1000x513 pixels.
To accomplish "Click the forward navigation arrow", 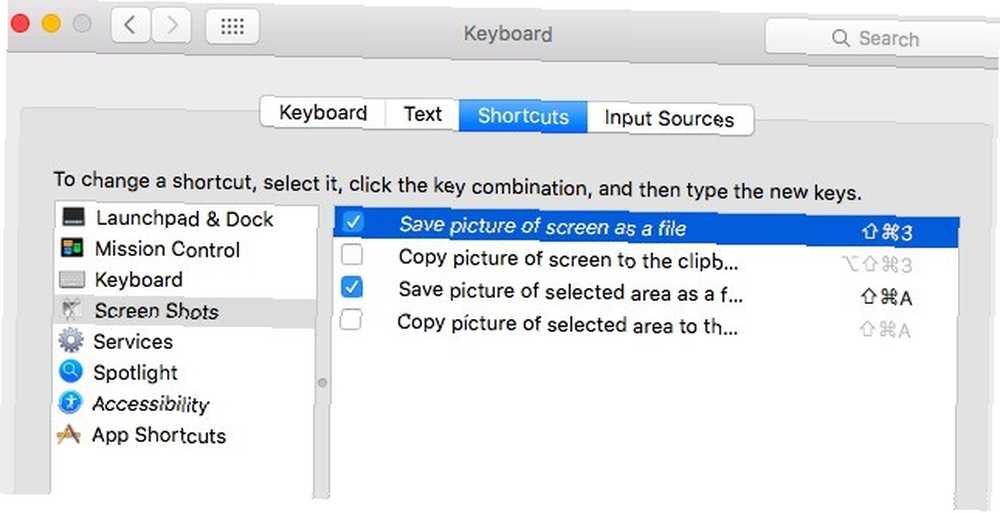I will click(171, 26).
